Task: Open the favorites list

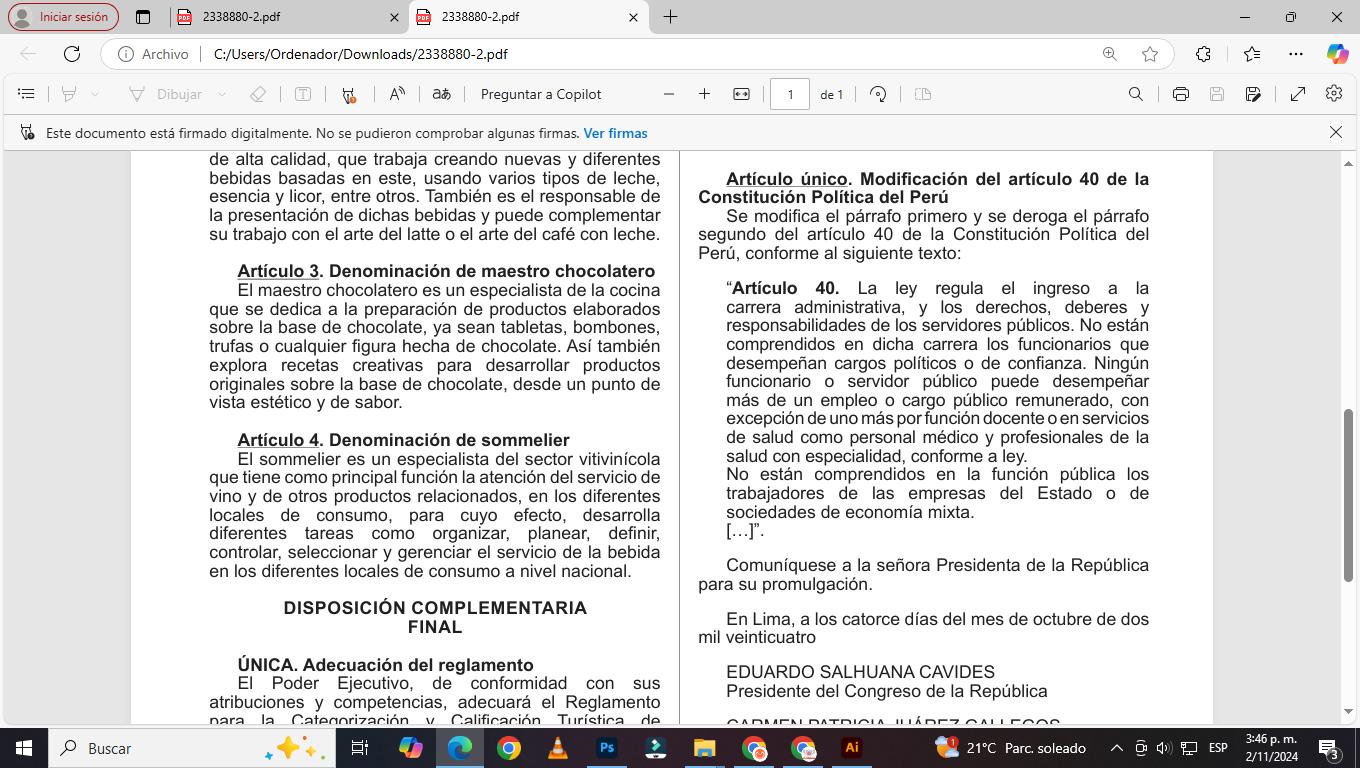Action: [1251, 54]
